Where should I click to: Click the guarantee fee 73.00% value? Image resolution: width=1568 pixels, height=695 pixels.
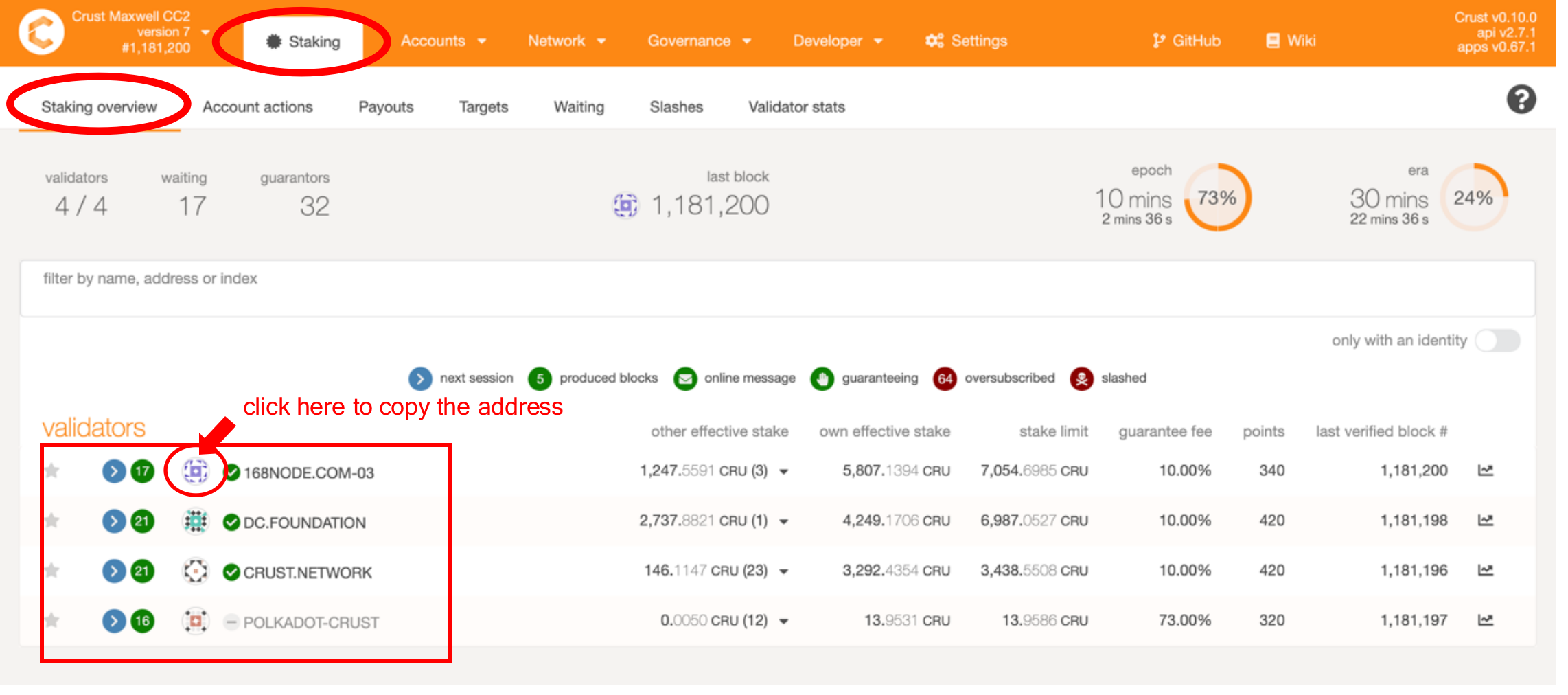click(x=1185, y=620)
